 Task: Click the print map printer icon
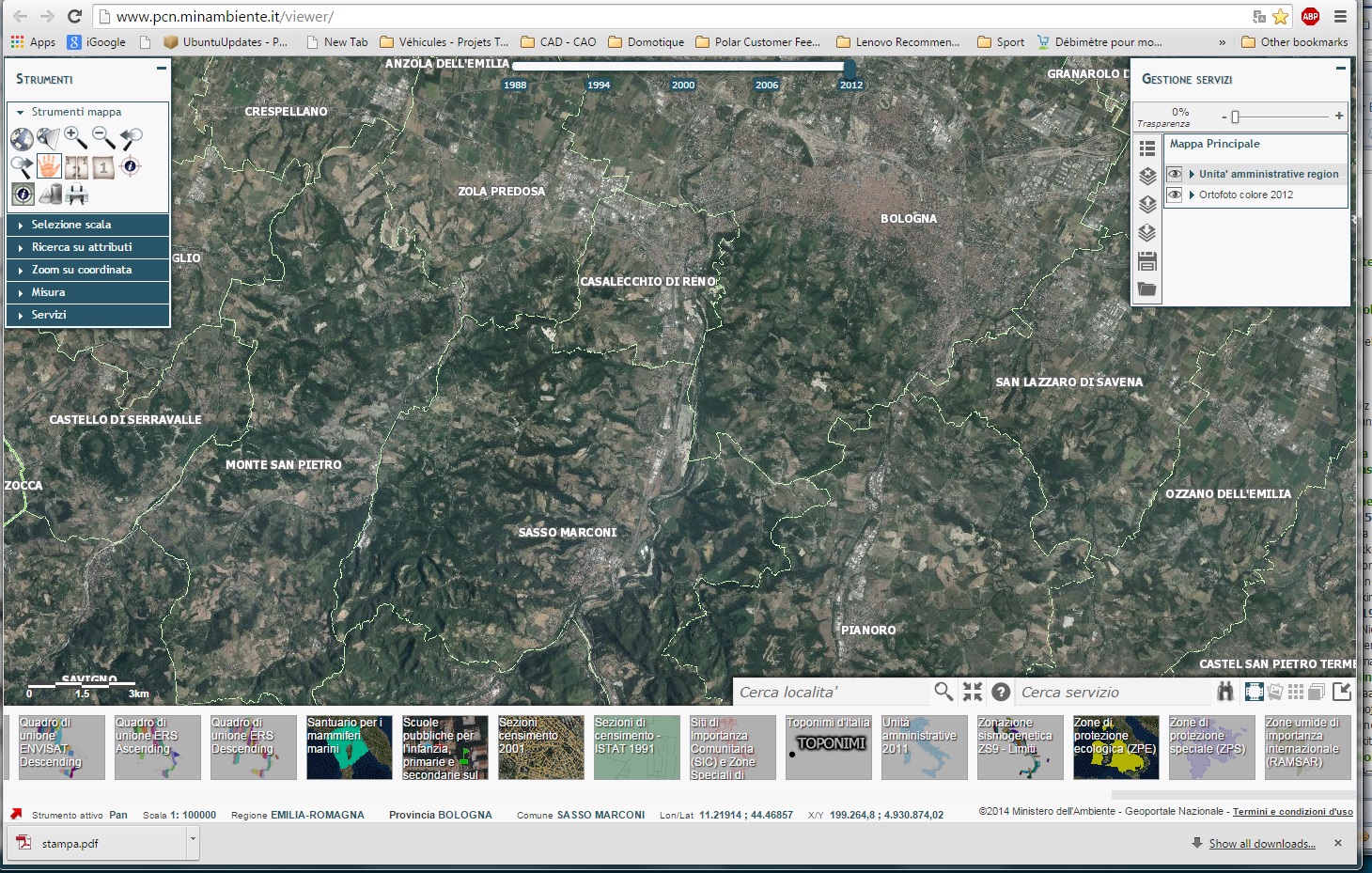(77, 195)
